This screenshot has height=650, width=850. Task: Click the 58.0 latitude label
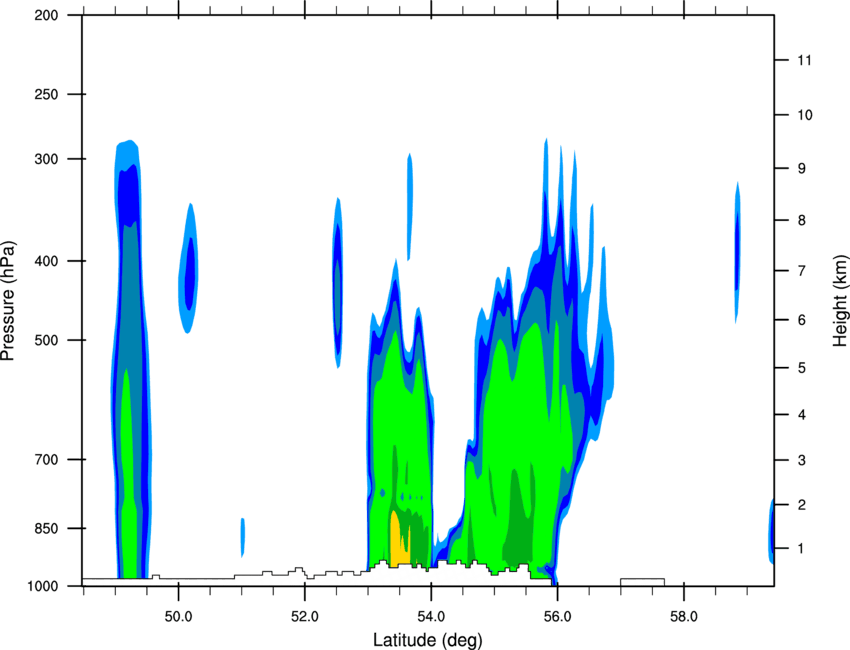tap(684, 616)
